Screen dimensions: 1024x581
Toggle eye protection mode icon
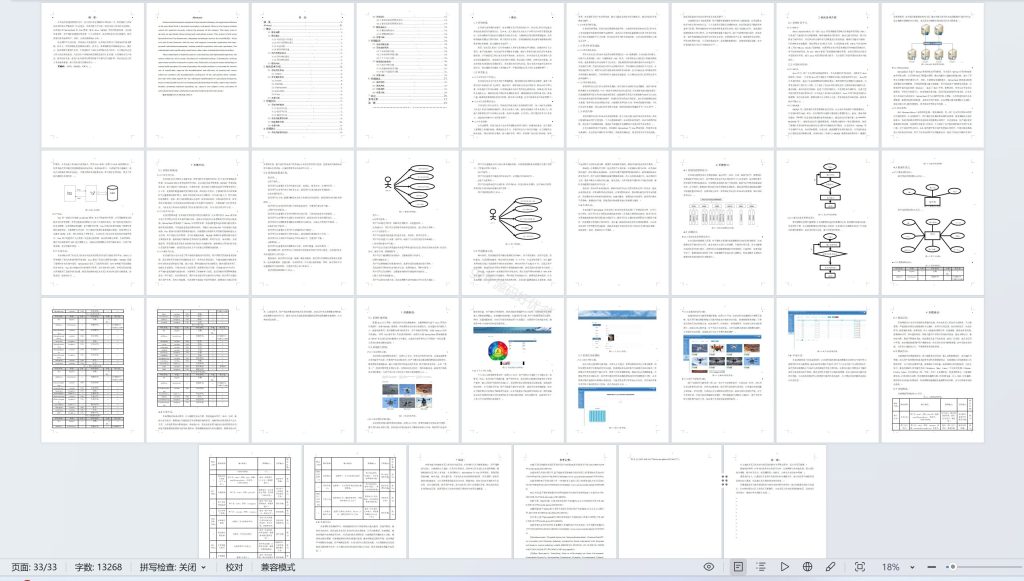709,567
